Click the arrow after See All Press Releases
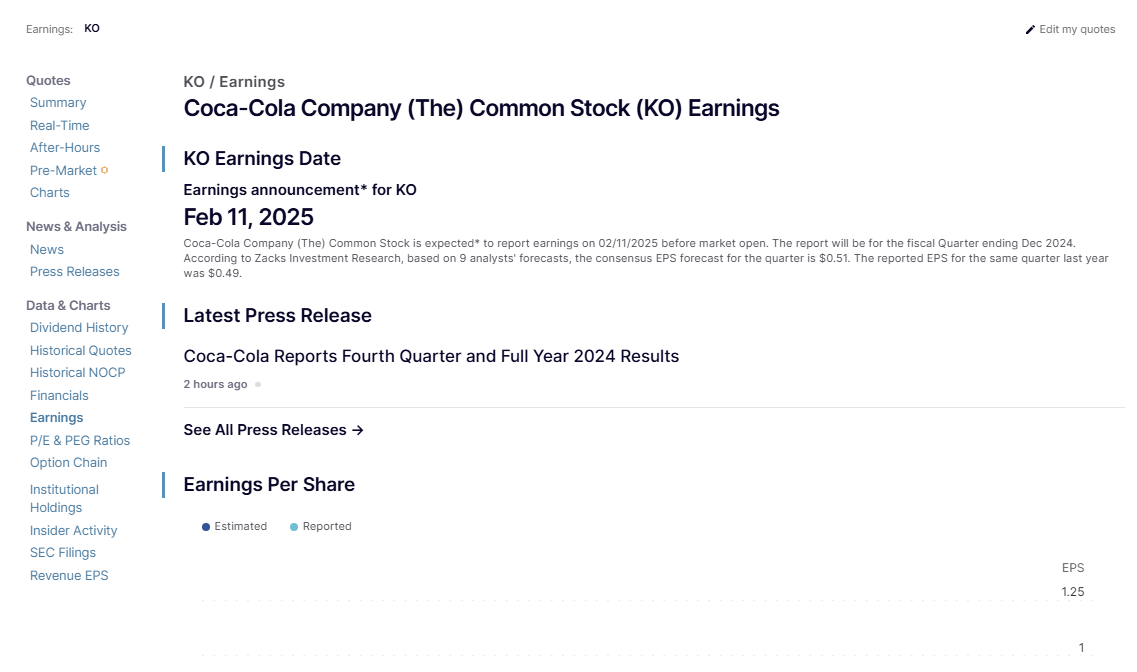This screenshot has width=1137, height=672. (358, 430)
